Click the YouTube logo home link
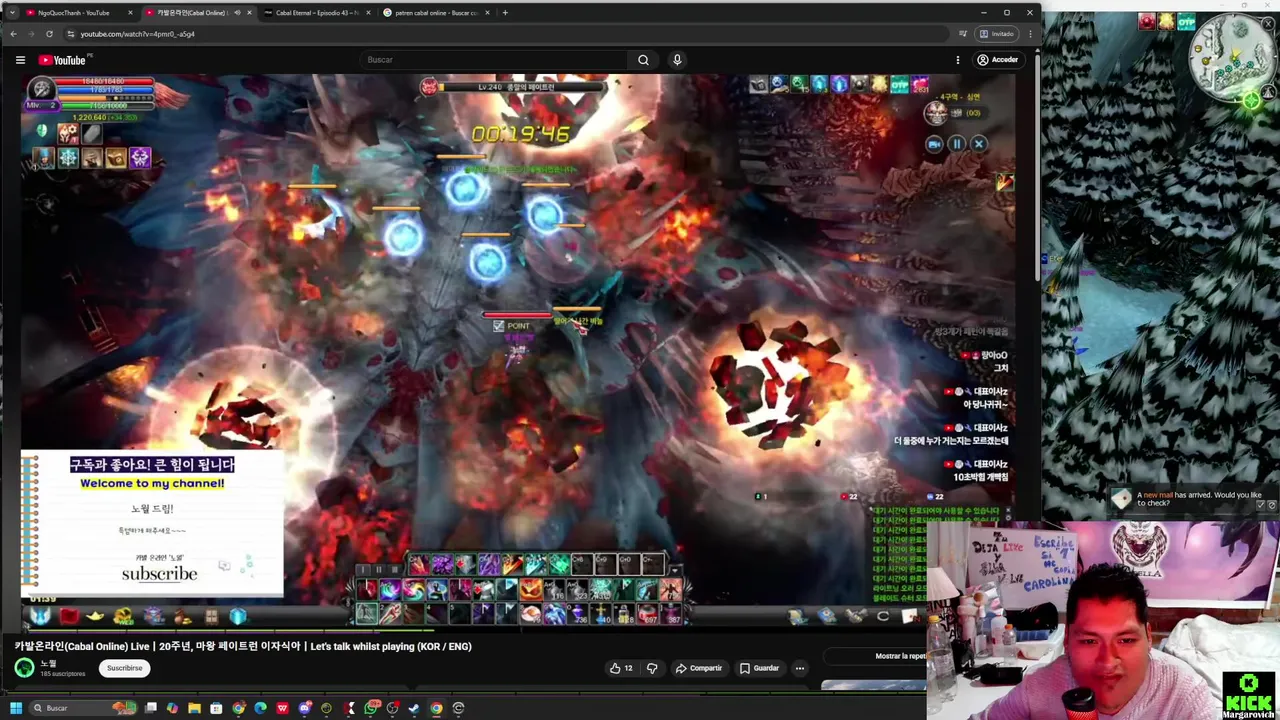 (62, 60)
